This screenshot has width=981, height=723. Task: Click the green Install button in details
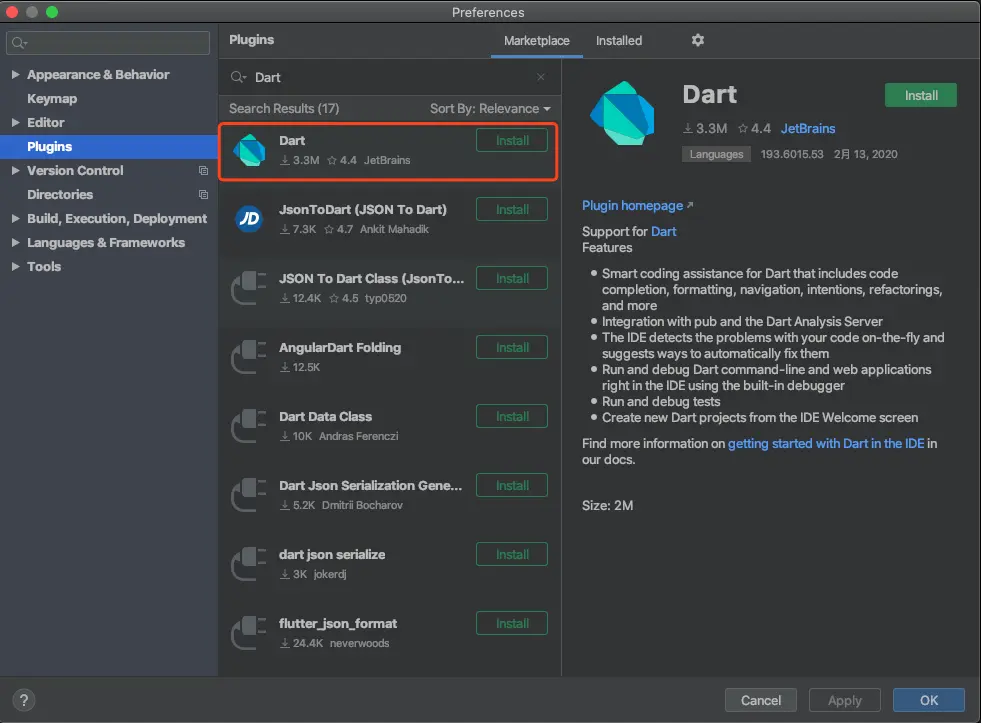(x=920, y=95)
